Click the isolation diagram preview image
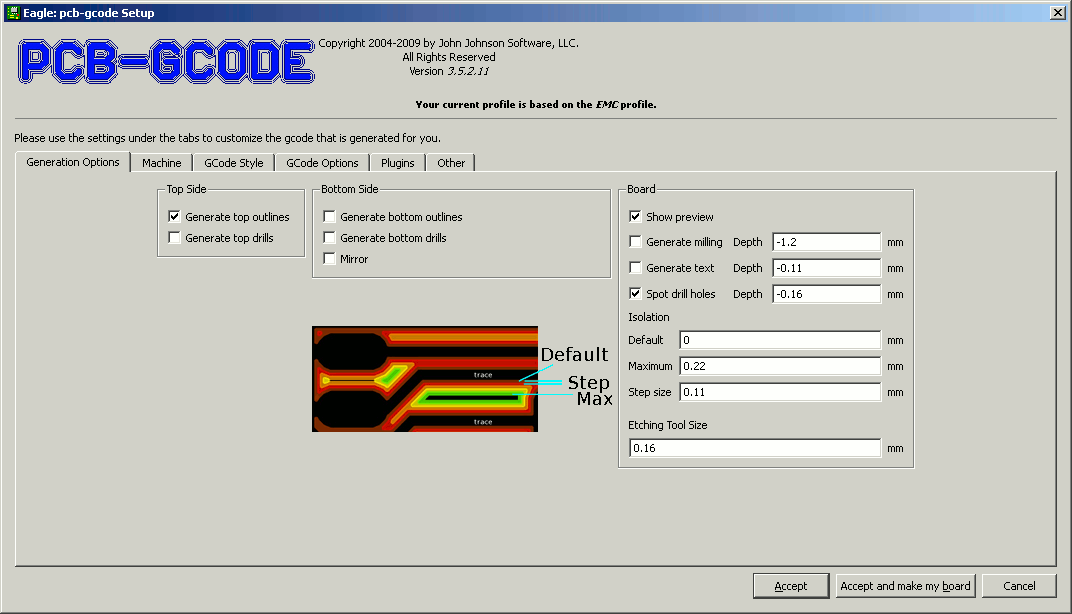The height and width of the screenshot is (614, 1072). tap(462, 379)
